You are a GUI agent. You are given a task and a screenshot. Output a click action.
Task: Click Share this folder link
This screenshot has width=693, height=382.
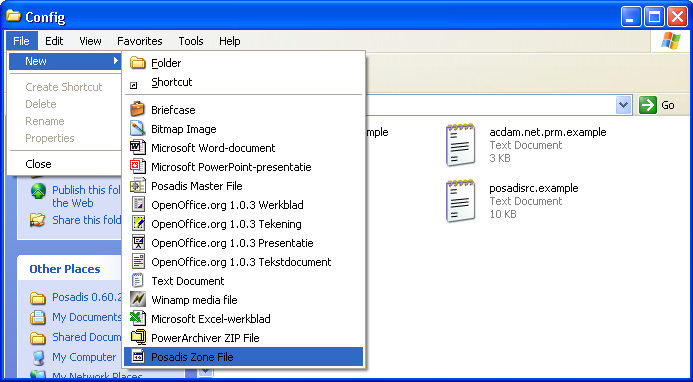point(86,220)
